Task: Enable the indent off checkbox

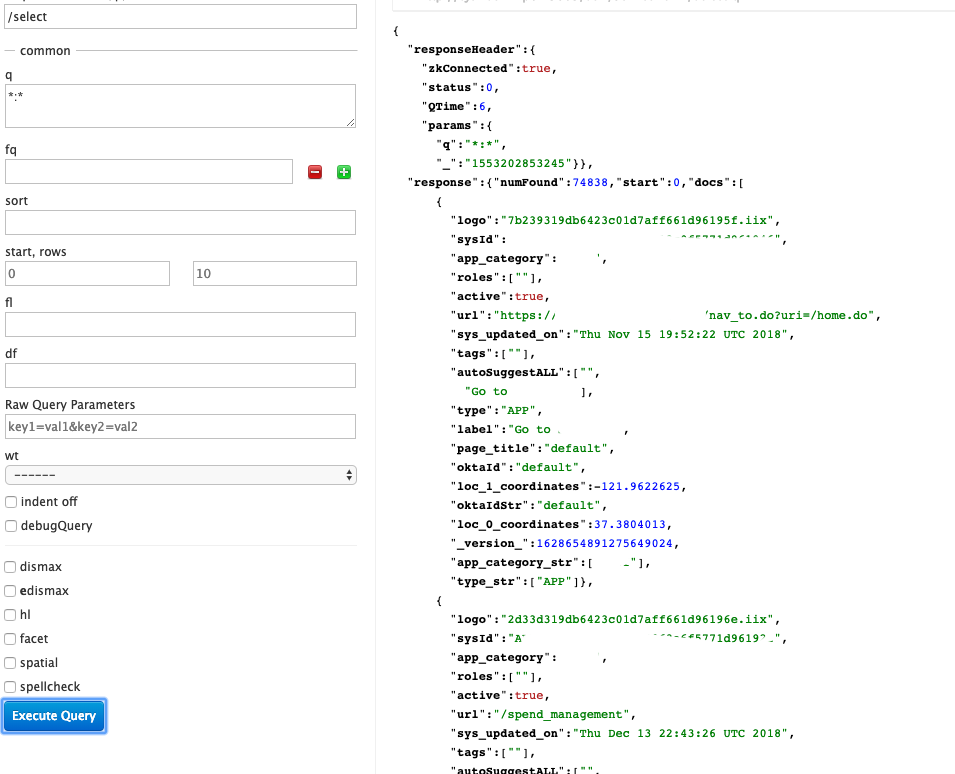Action: (11, 502)
